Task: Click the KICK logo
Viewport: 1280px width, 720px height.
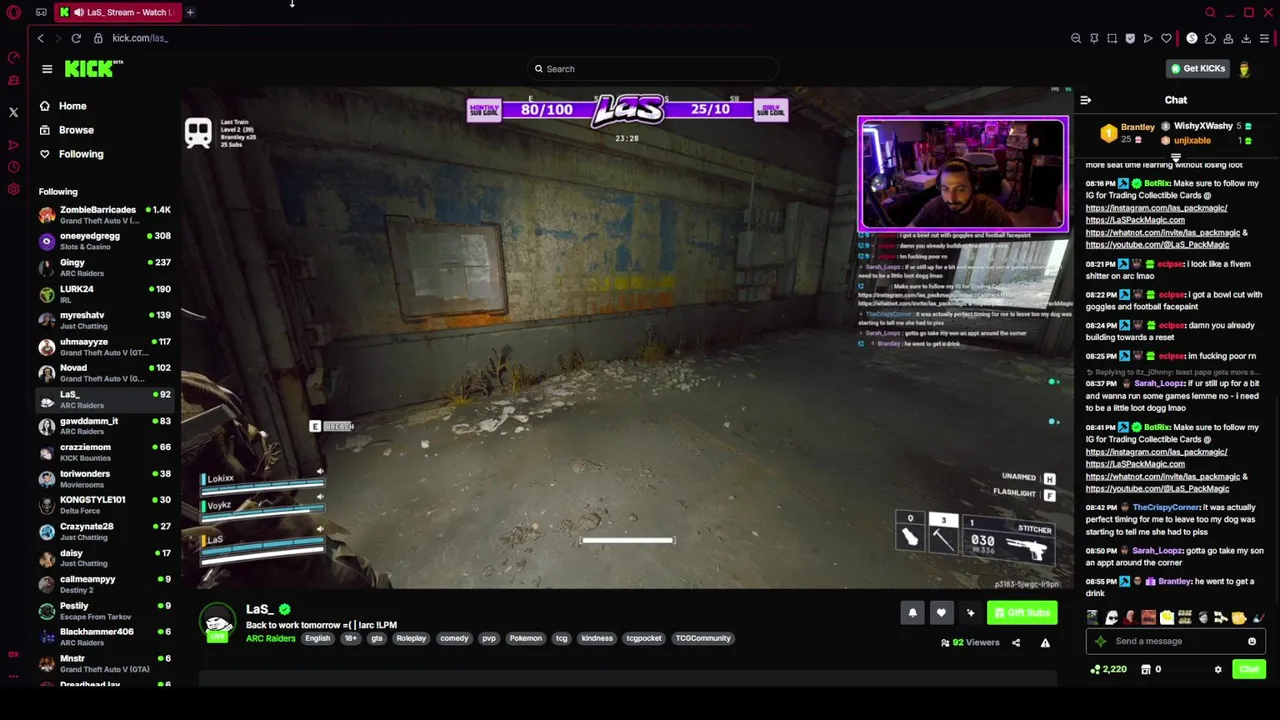Action: 93,68
